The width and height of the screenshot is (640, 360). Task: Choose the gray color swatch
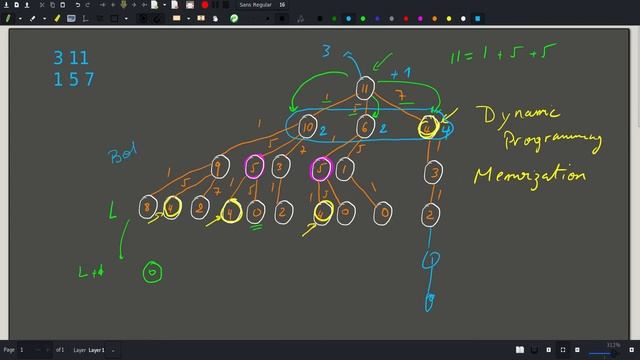tap(391, 19)
